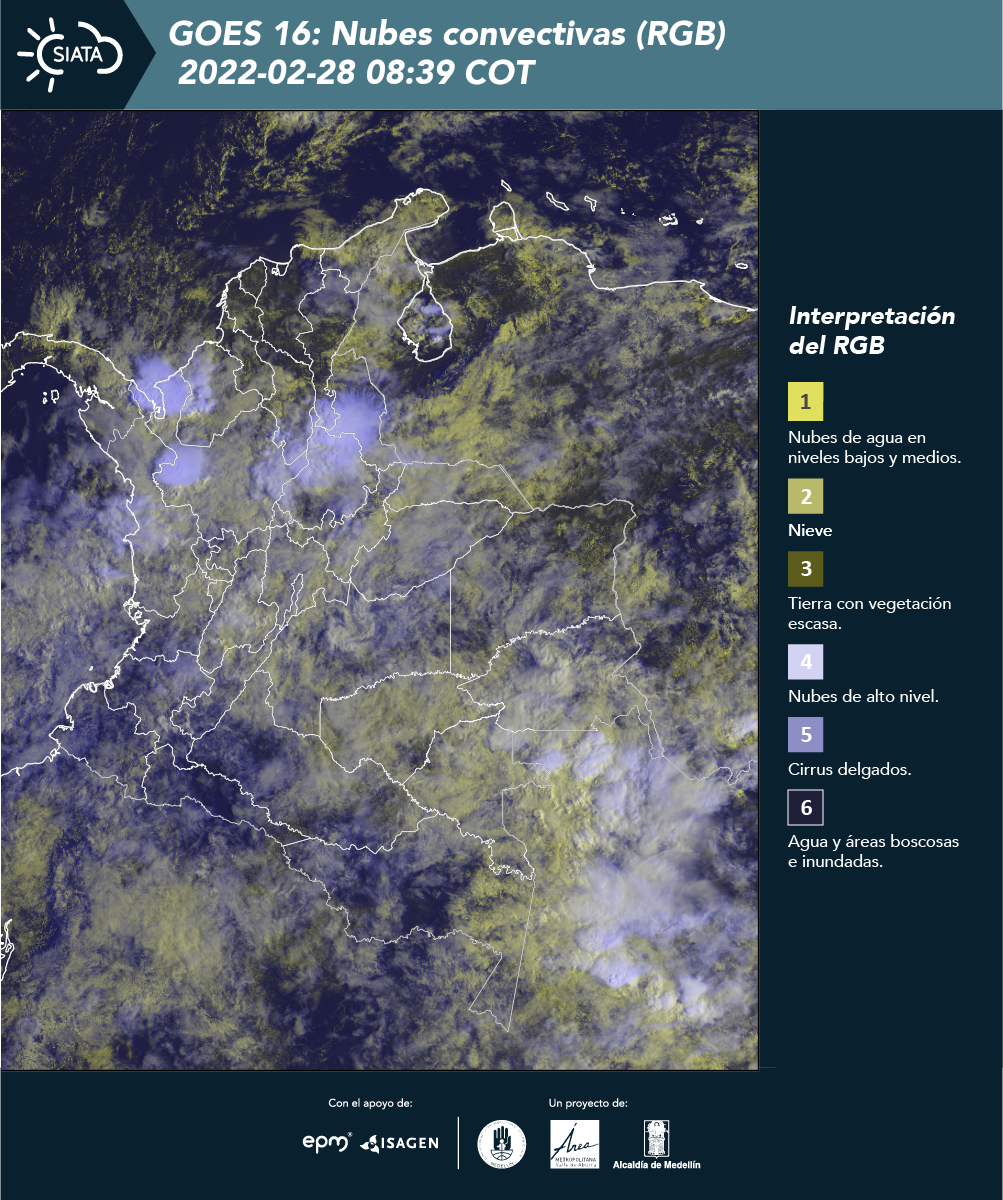Click the satellite map image over Colombia
The image size is (1003, 1200).
[379, 590]
